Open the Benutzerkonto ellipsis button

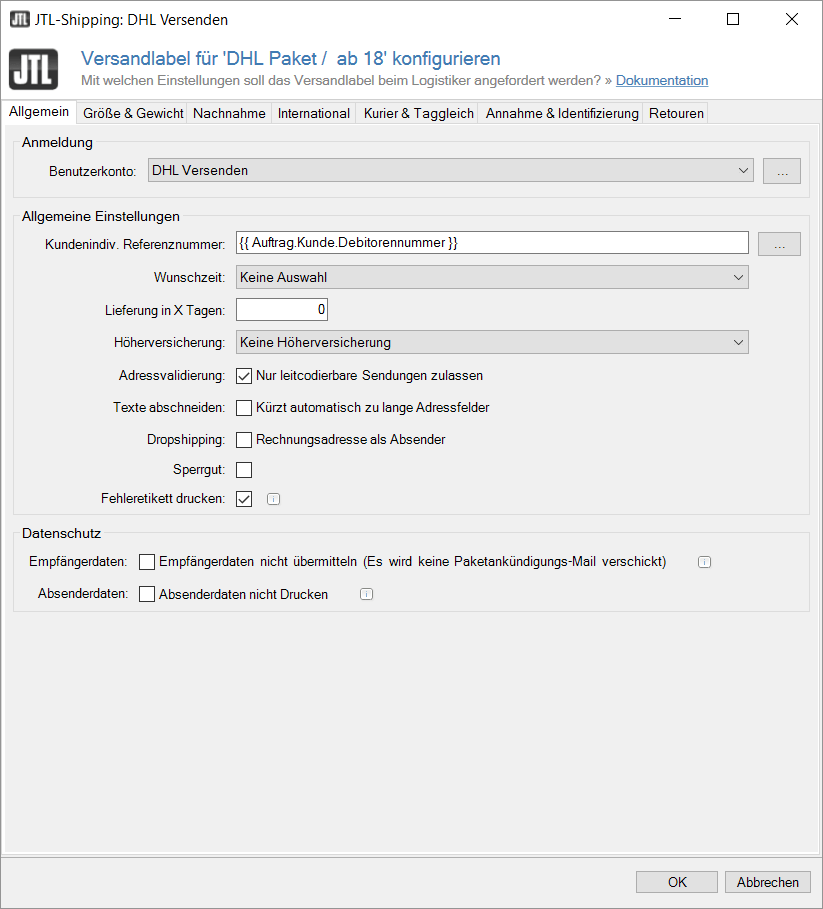(x=781, y=171)
